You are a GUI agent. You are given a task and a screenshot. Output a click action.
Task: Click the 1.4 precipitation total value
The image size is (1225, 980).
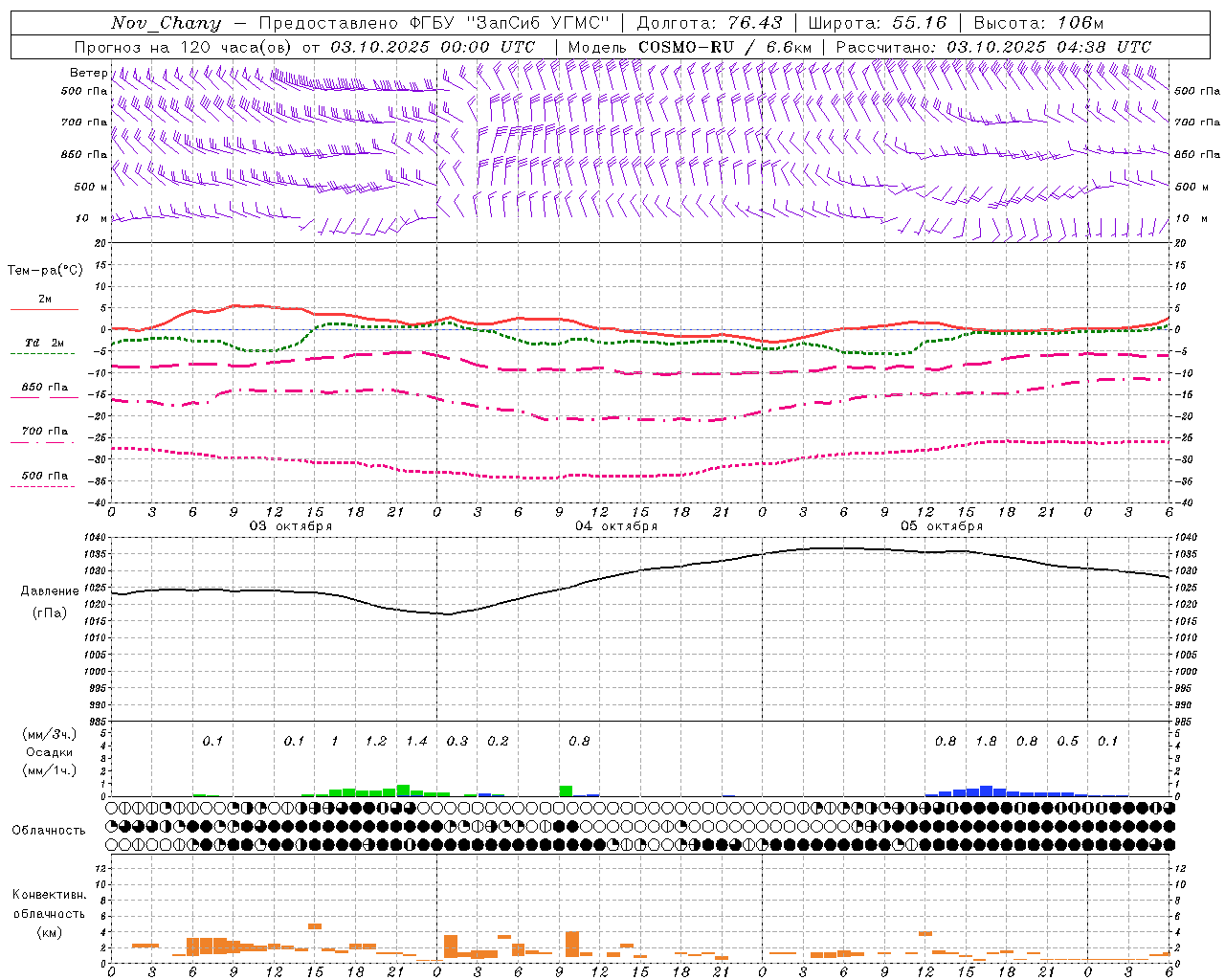click(416, 741)
